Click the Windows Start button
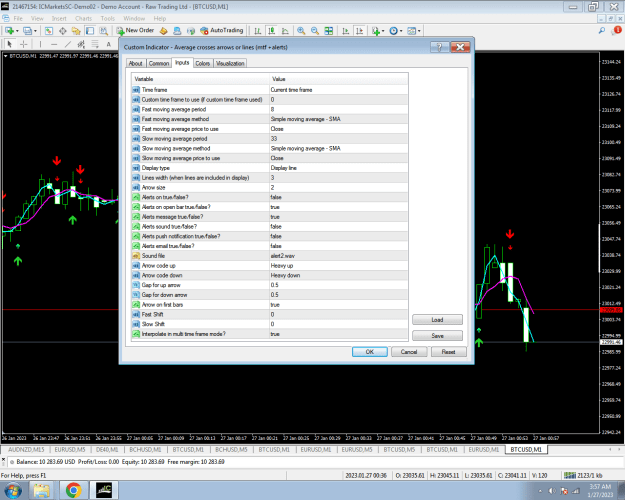Screen dimensions: 625x500 click(12, 490)
